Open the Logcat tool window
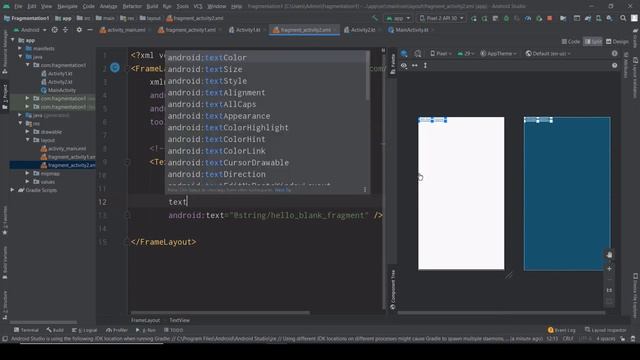The height and width of the screenshot is (360, 640). point(84,330)
